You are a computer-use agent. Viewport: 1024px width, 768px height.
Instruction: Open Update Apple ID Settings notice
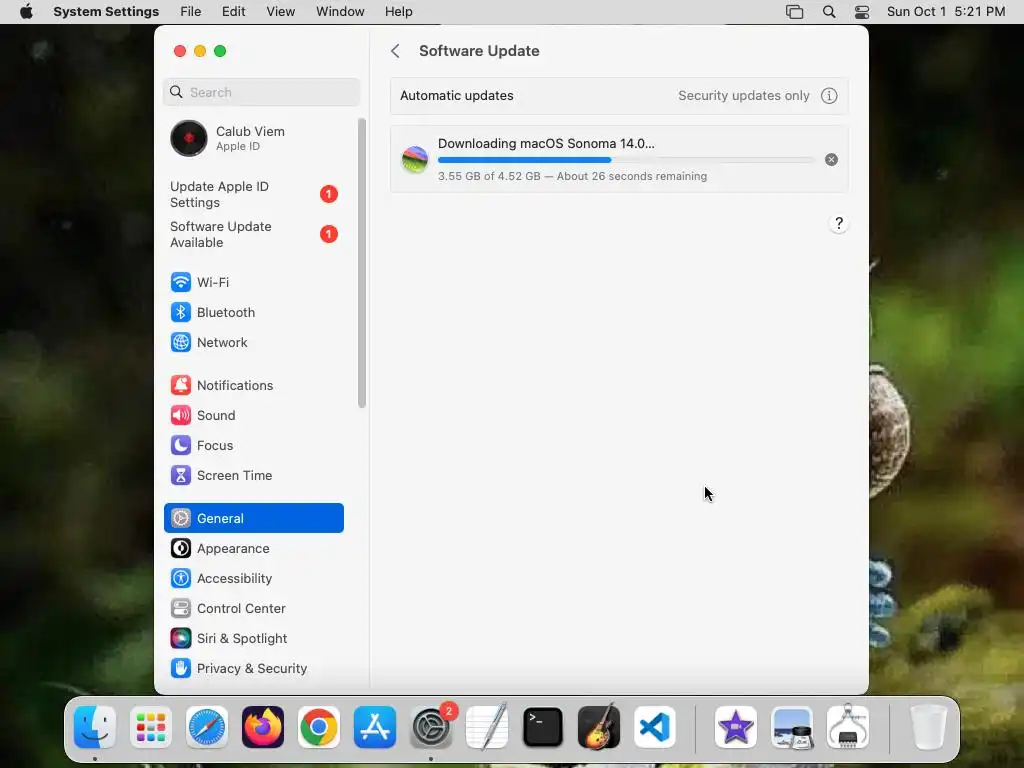point(253,195)
